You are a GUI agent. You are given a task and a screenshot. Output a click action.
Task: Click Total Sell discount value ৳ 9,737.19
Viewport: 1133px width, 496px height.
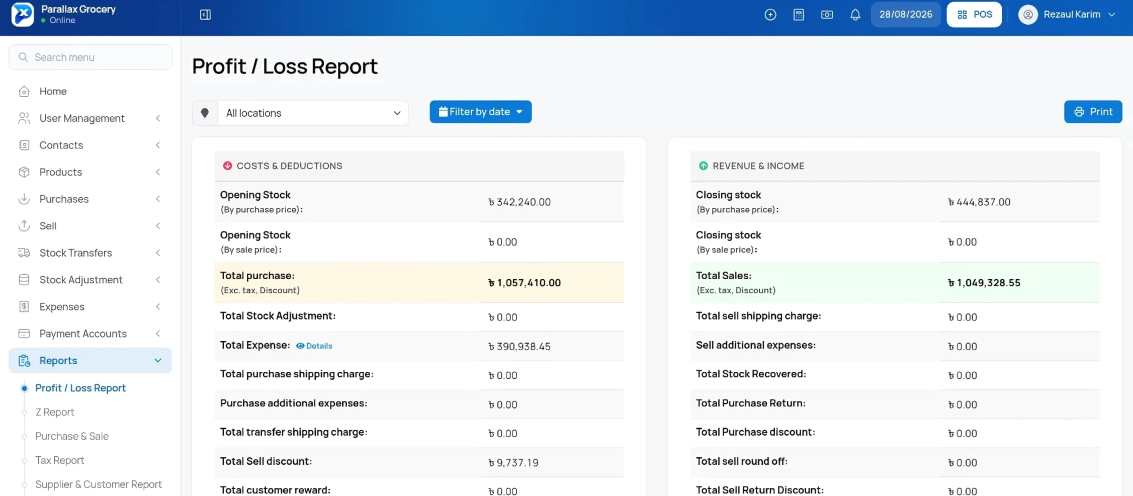coord(514,462)
